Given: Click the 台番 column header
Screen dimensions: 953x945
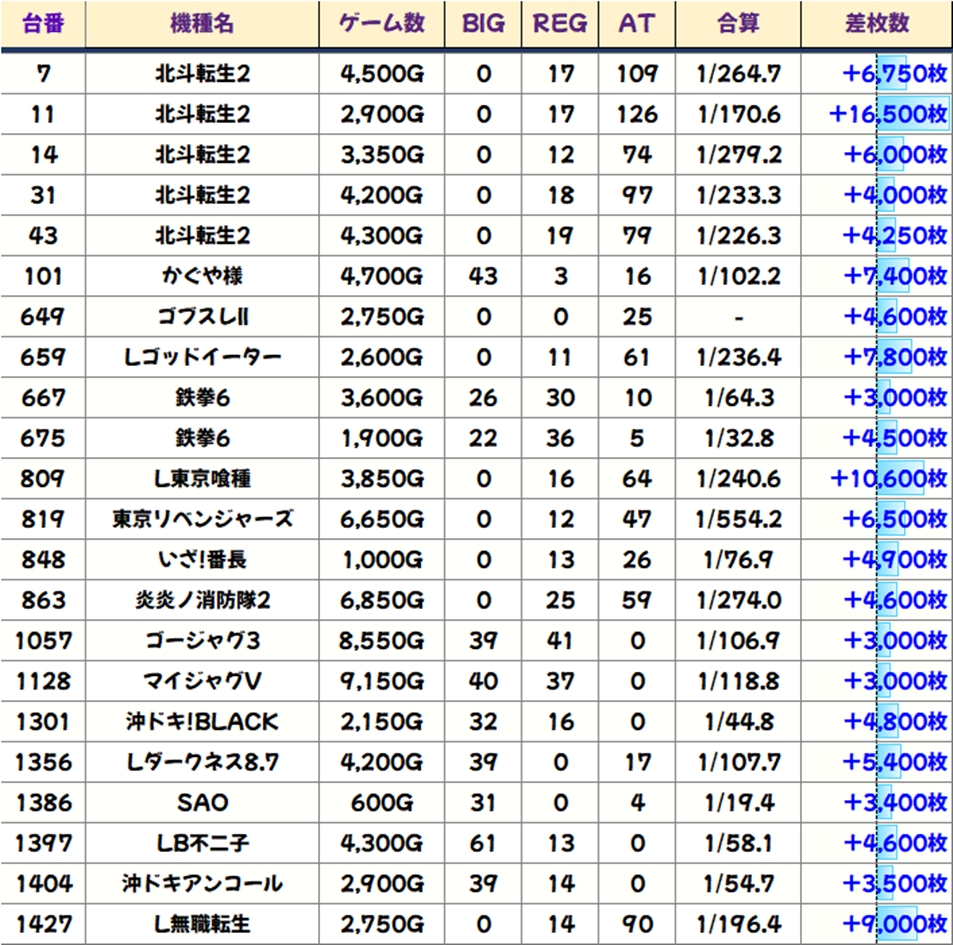Looking at the screenshot, I should (44, 24).
